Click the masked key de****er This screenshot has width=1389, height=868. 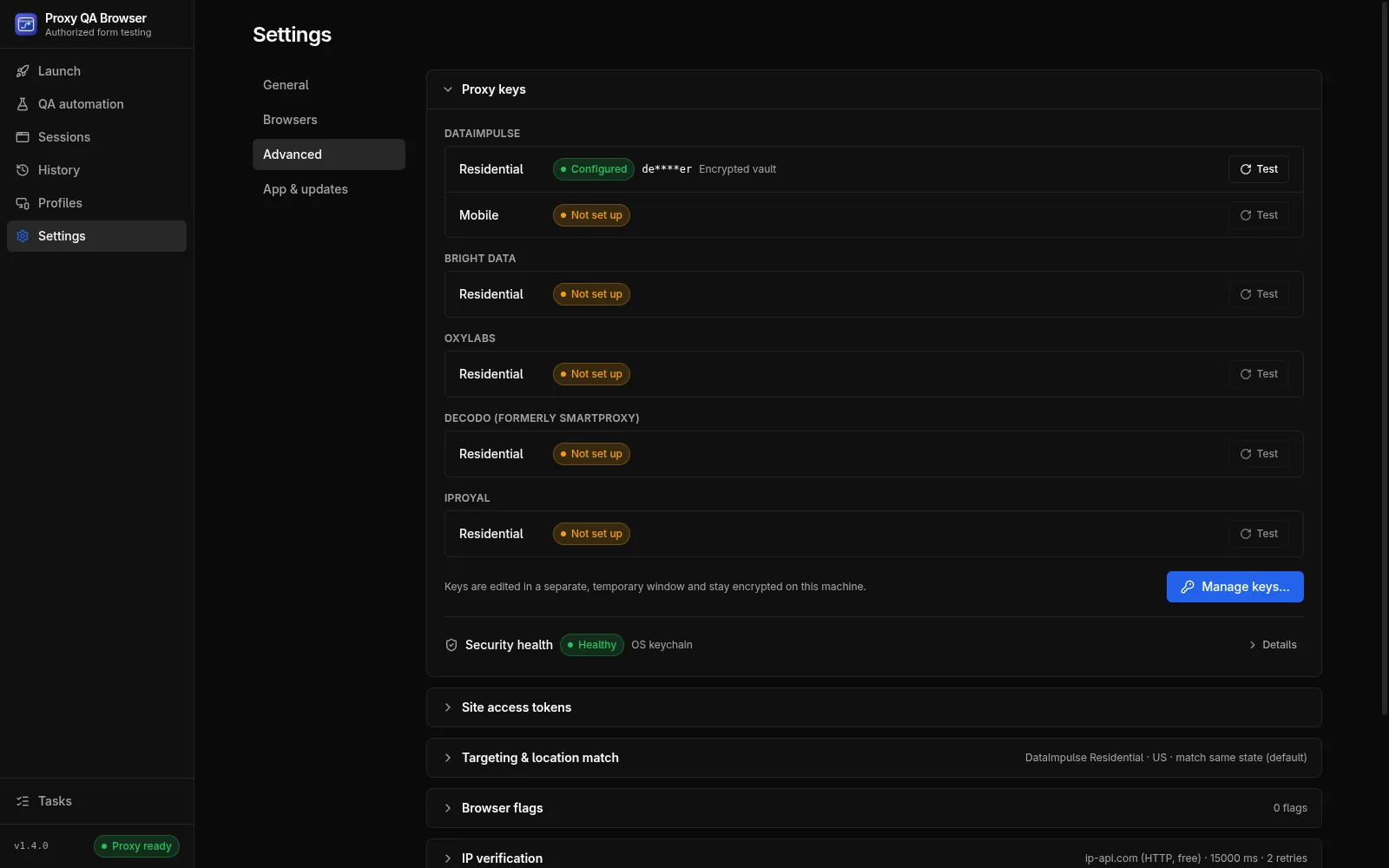[667, 169]
